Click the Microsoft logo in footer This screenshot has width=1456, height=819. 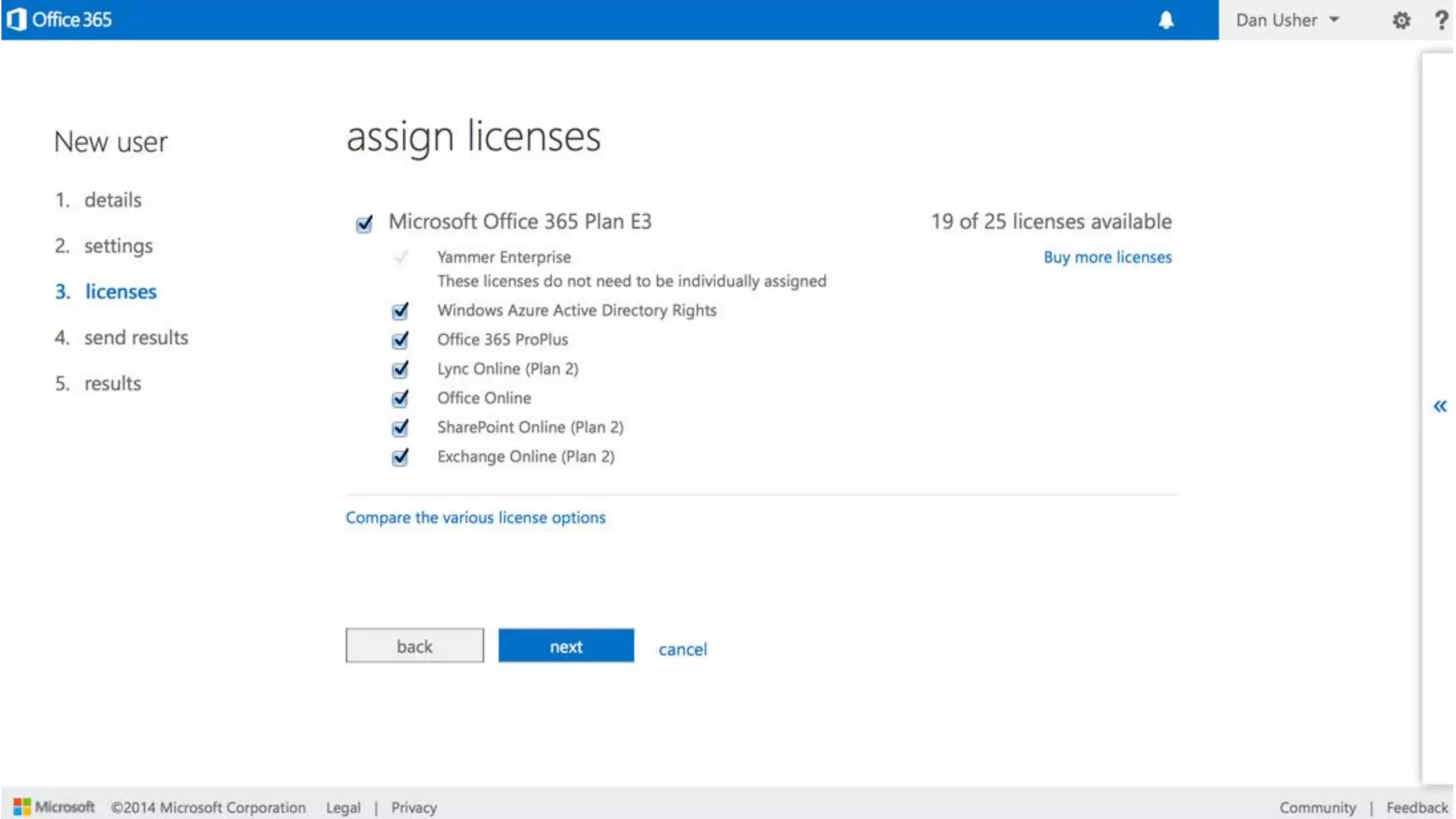(x=54, y=807)
